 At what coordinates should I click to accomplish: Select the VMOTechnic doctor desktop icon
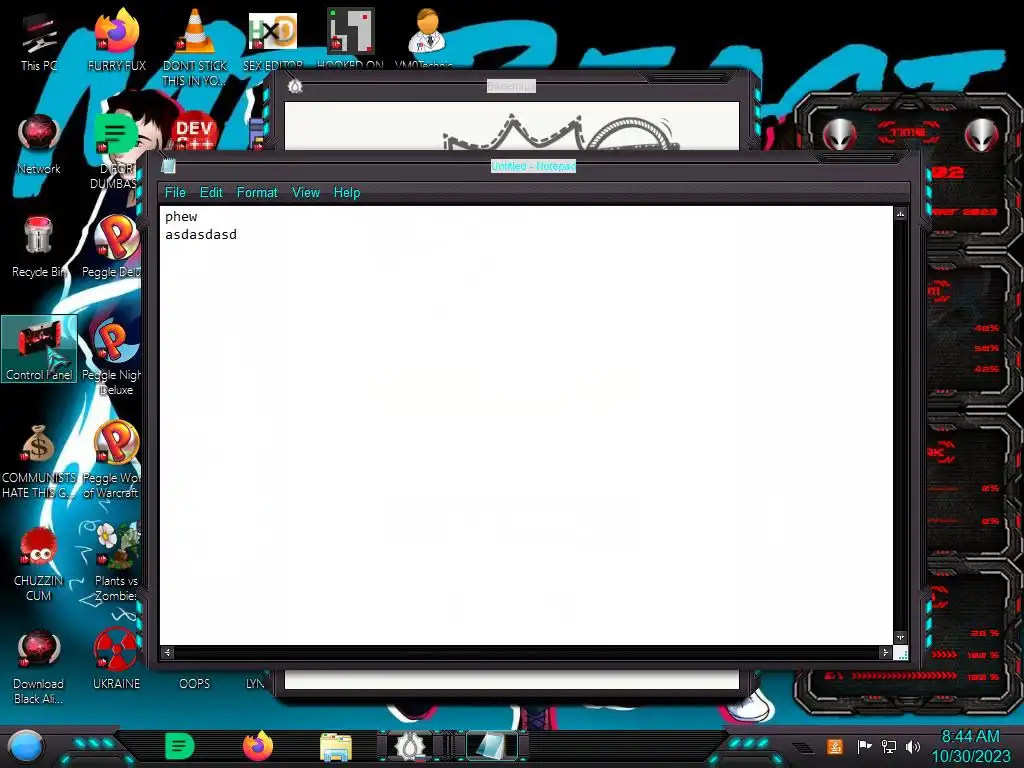coord(426,38)
